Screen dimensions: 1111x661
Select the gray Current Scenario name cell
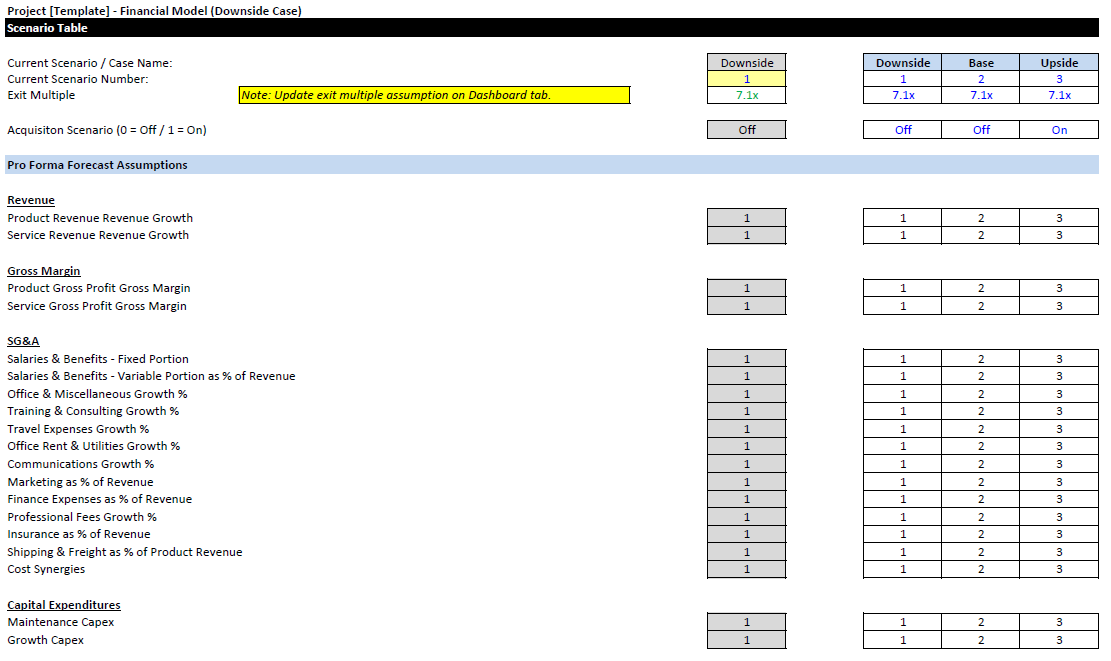tap(746, 63)
